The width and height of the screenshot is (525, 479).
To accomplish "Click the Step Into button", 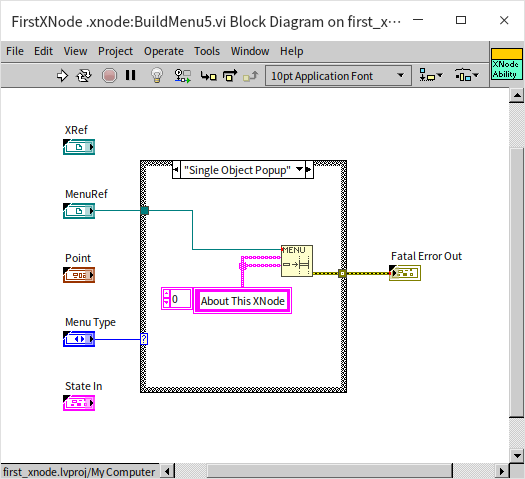I will (208, 76).
